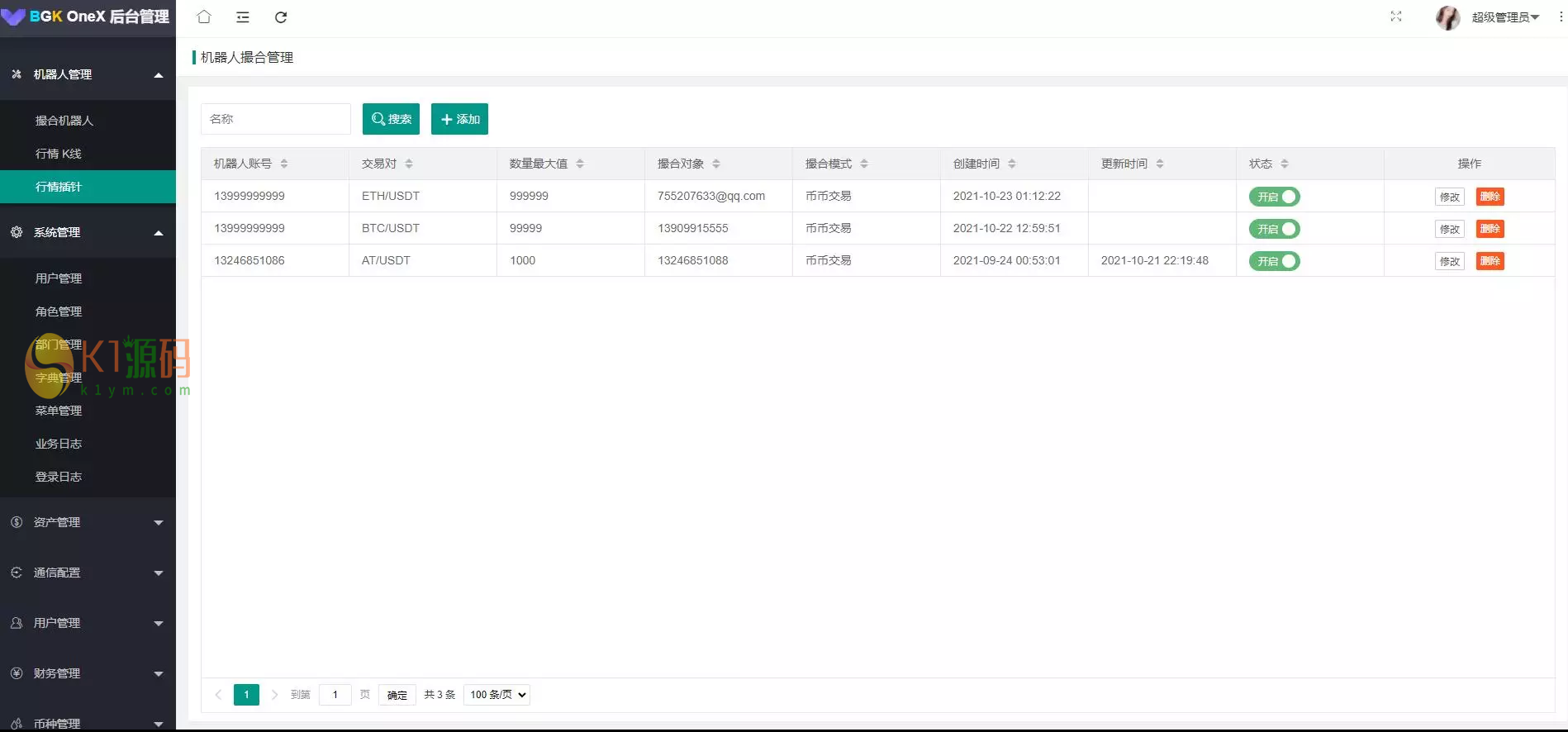Open the 超级管理员 user dropdown
1568x732 pixels.
(1505, 17)
